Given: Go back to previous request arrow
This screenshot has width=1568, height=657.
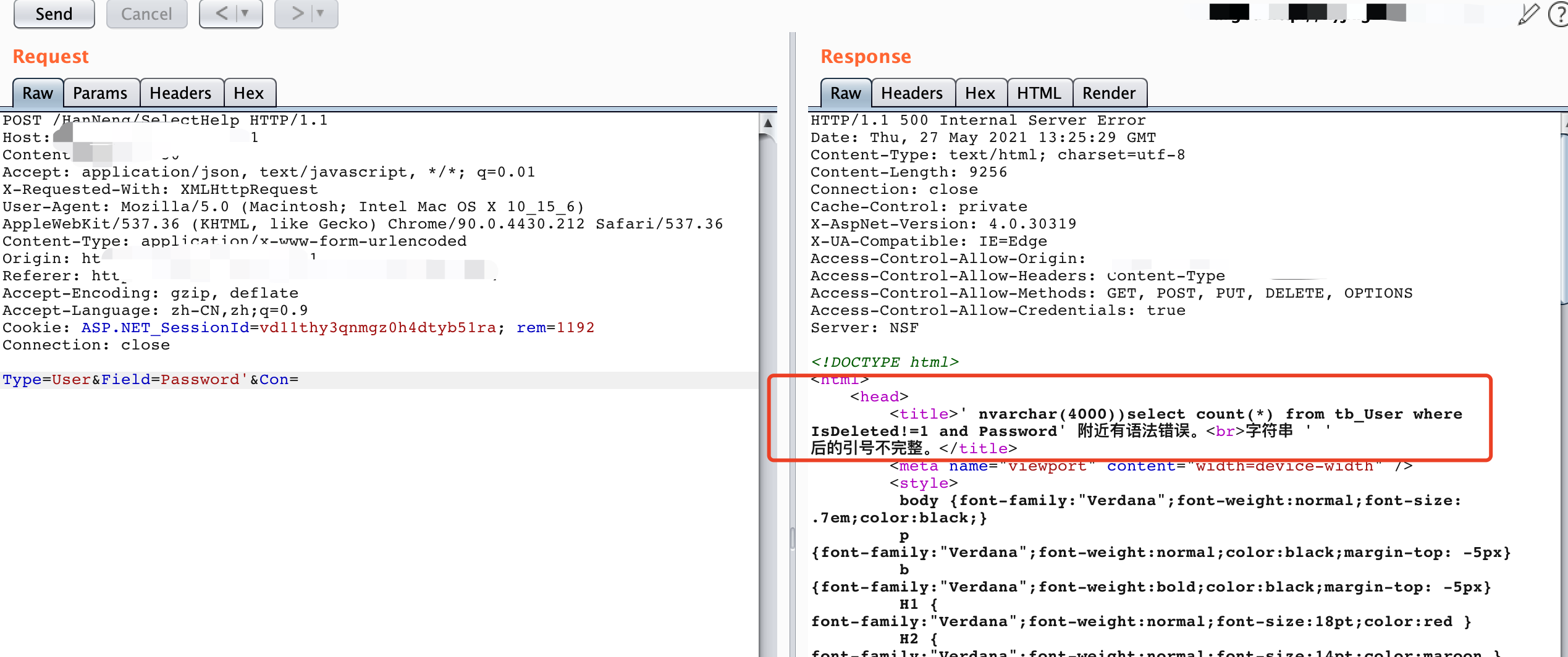Looking at the screenshot, I should point(221,13).
